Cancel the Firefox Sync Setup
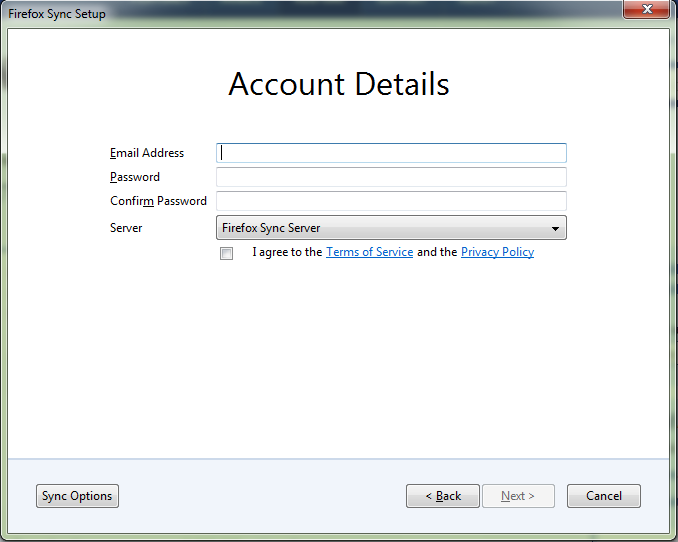This screenshot has height=542, width=678. coord(604,496)
